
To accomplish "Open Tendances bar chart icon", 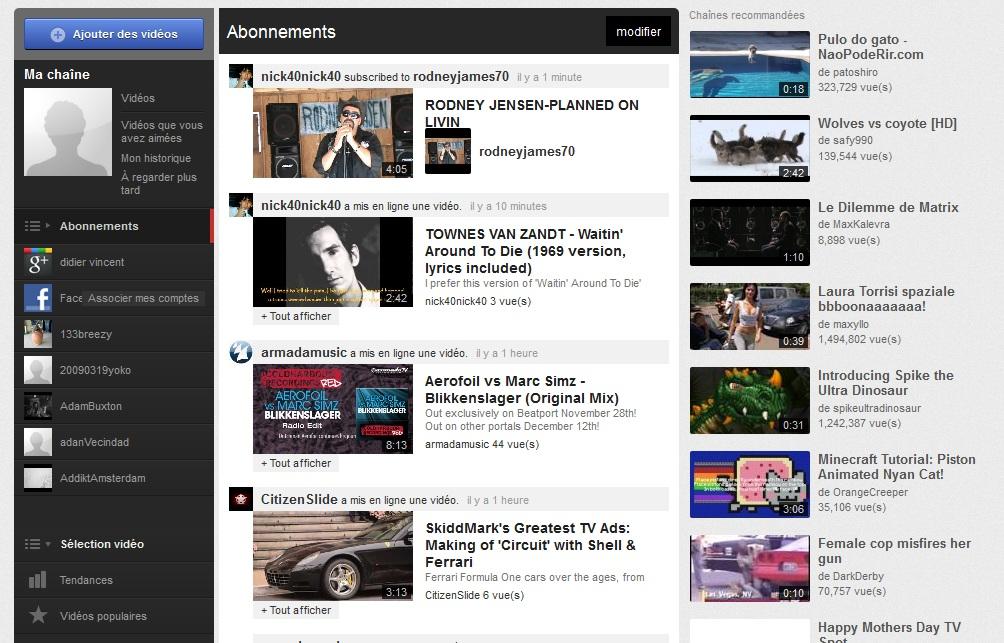I will click(x=38, y=580).
